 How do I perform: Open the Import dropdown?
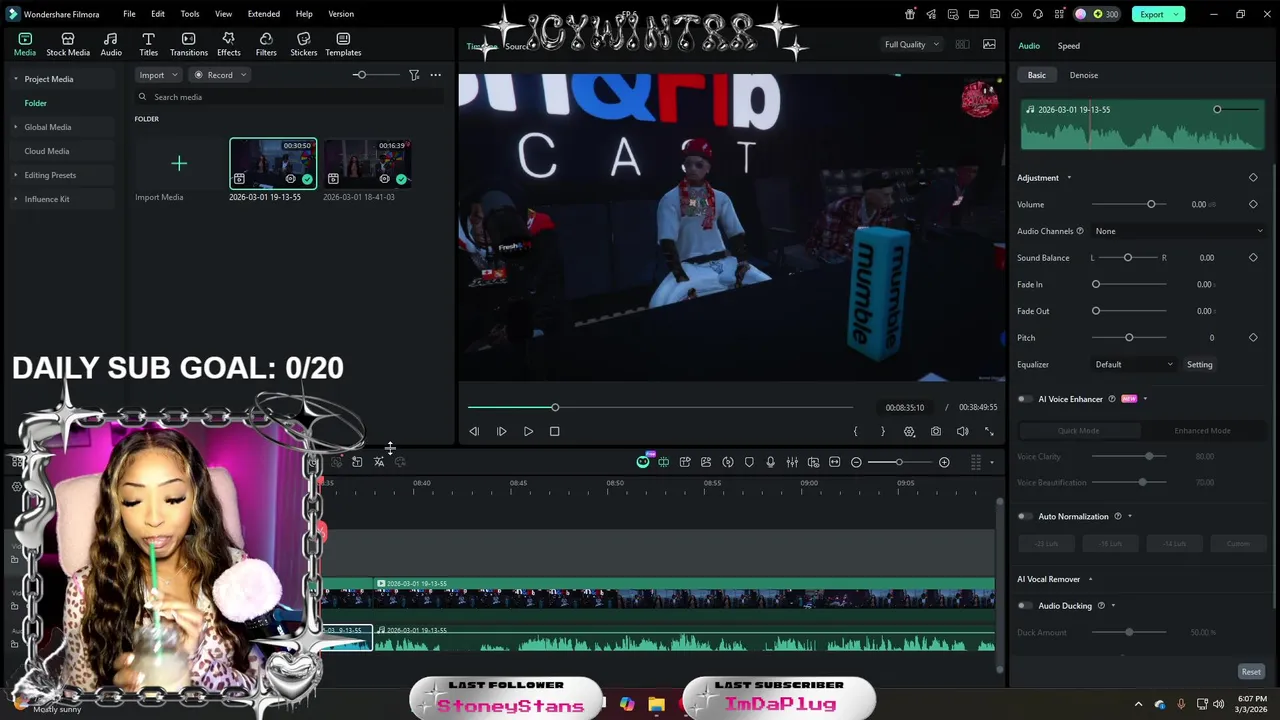pos(158,75)
